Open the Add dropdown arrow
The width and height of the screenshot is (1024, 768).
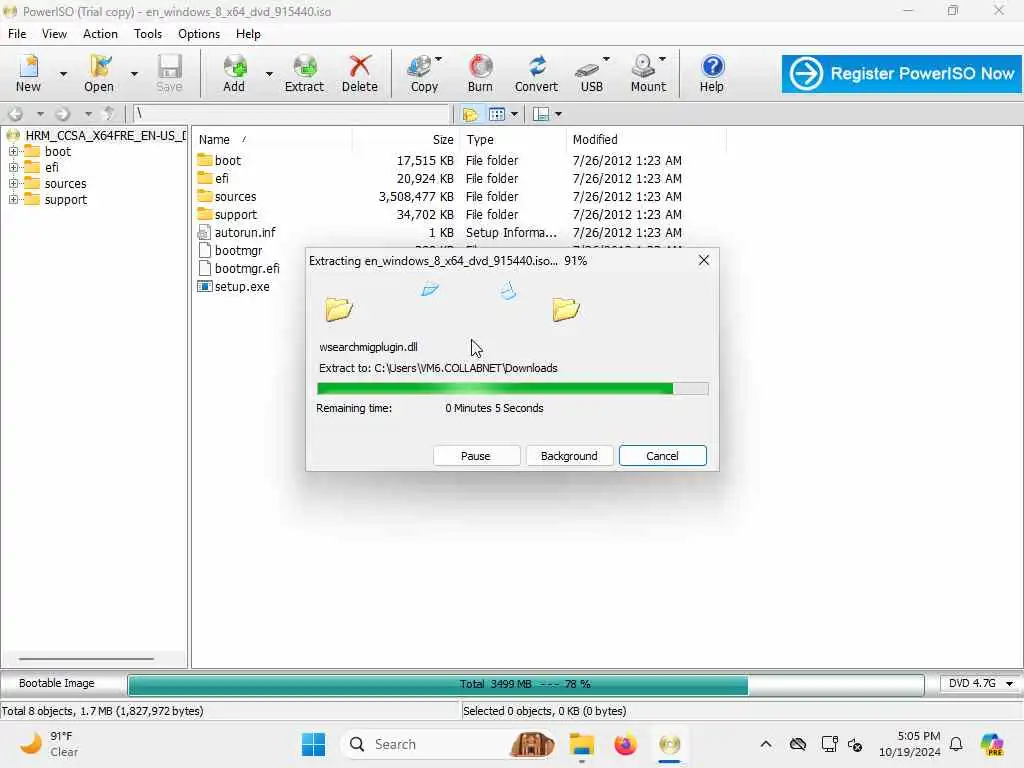tap(269, 73)
